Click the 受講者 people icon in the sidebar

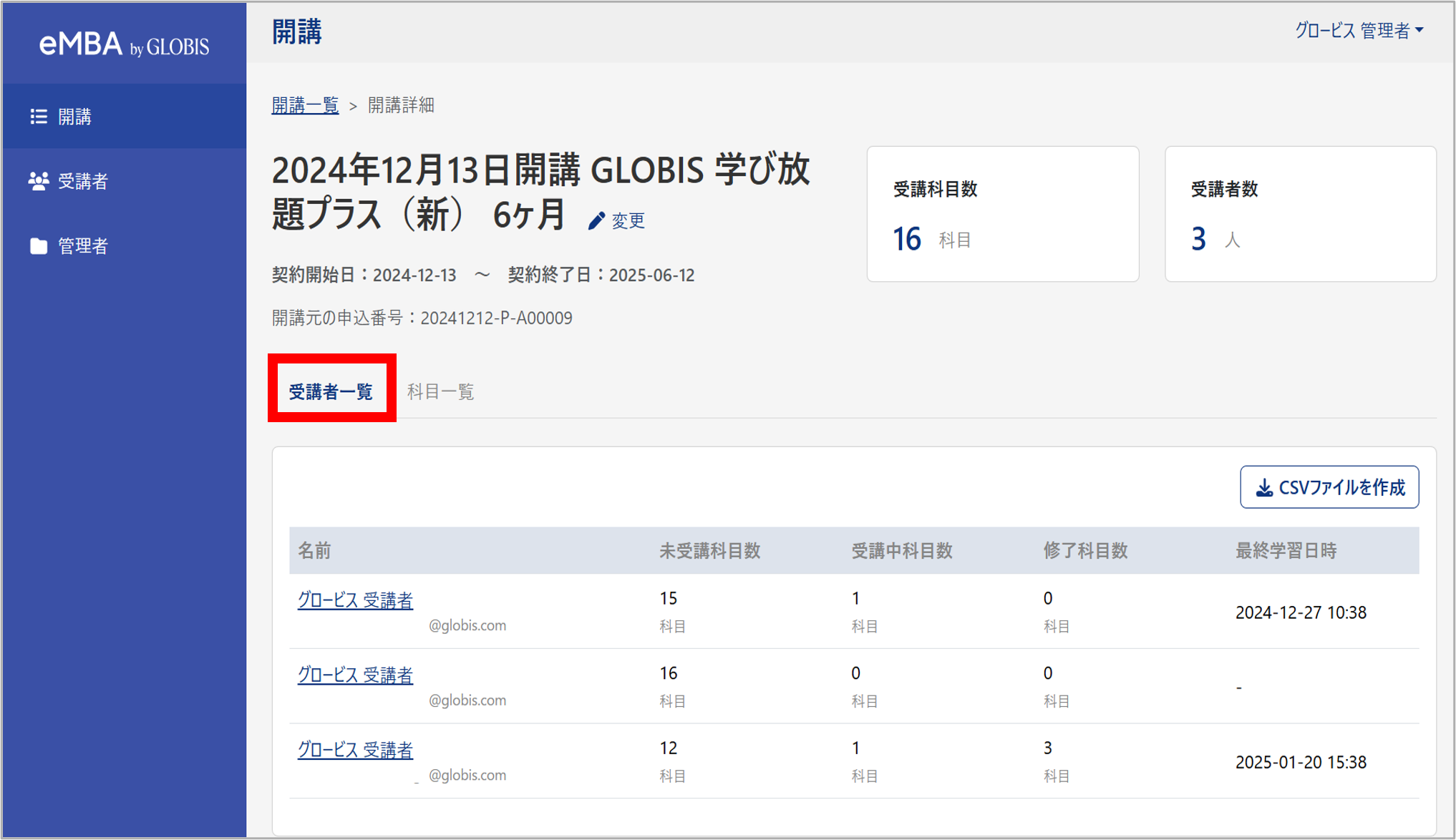pyautogui.click(x=38, y=182)
